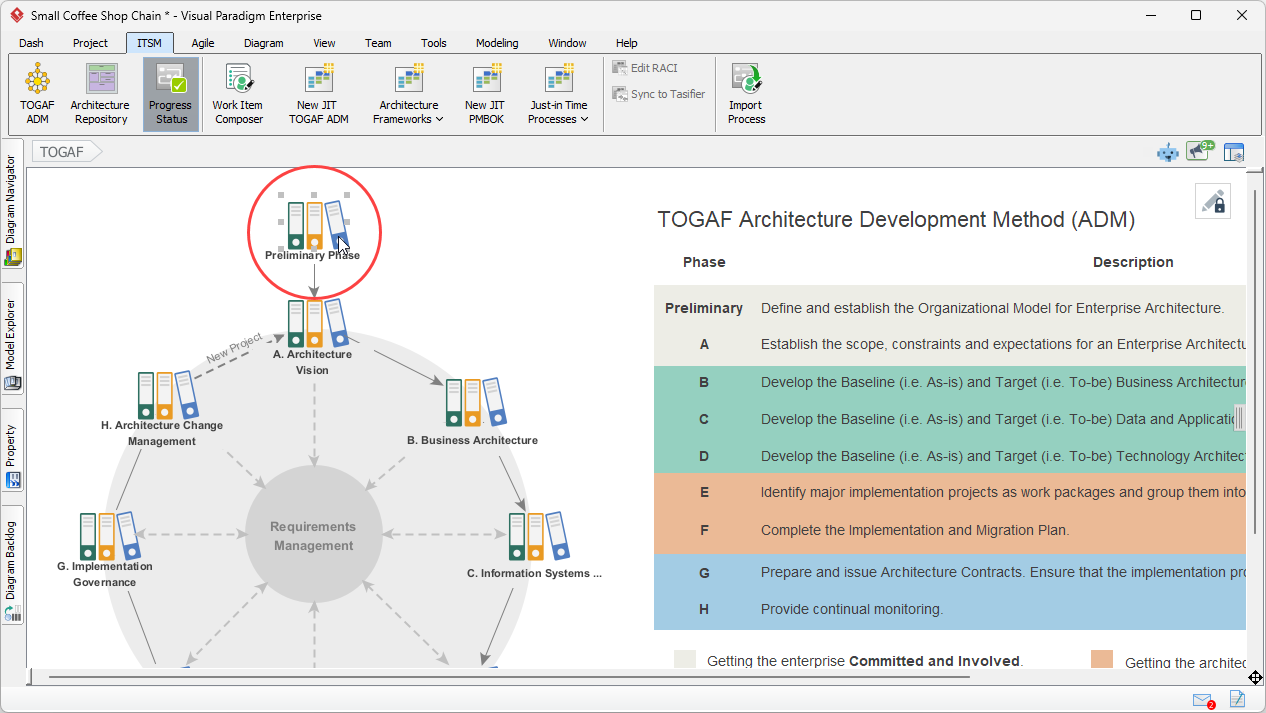The width and height of the screenshot is (1266, 713).
Task: Switch to the Agile ribbon tab
Action: 203,42
